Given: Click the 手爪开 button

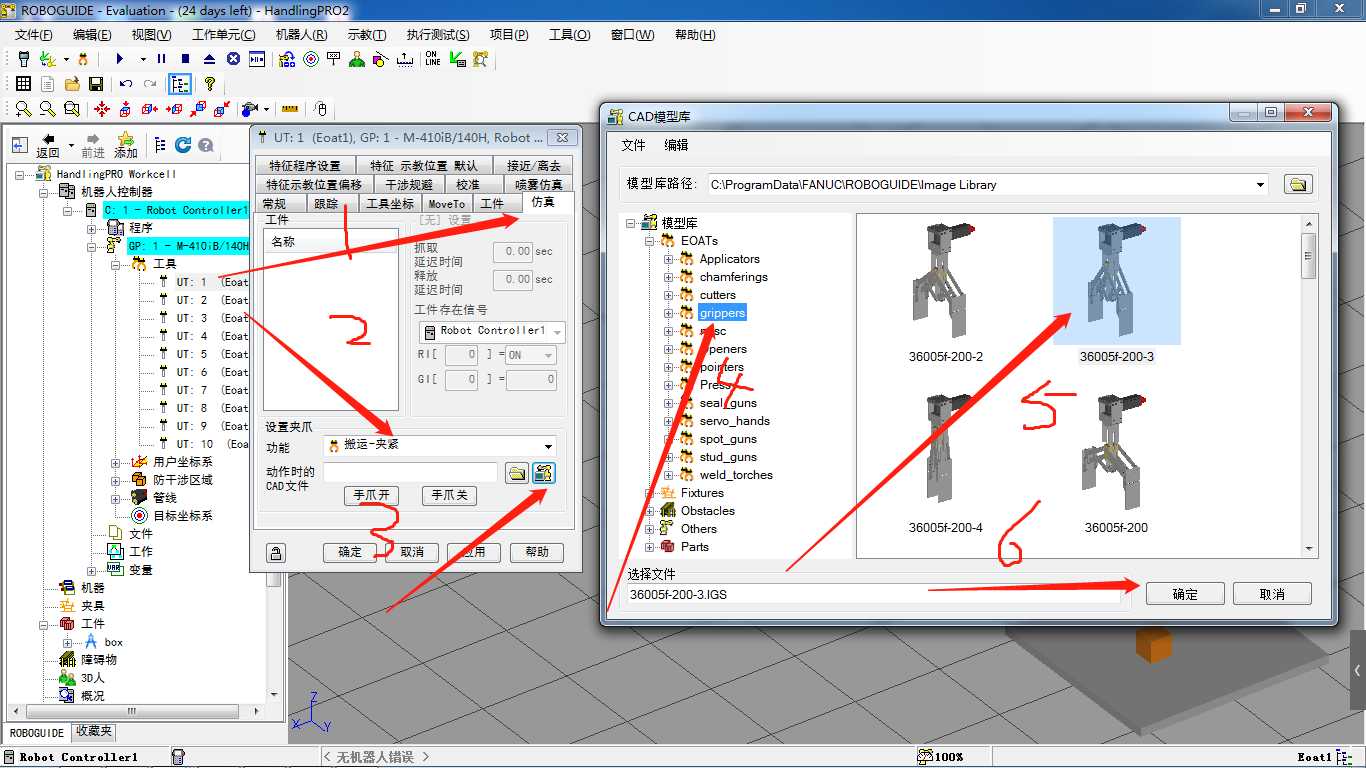Looking at the screenshot, I should [x=371, y=495].
